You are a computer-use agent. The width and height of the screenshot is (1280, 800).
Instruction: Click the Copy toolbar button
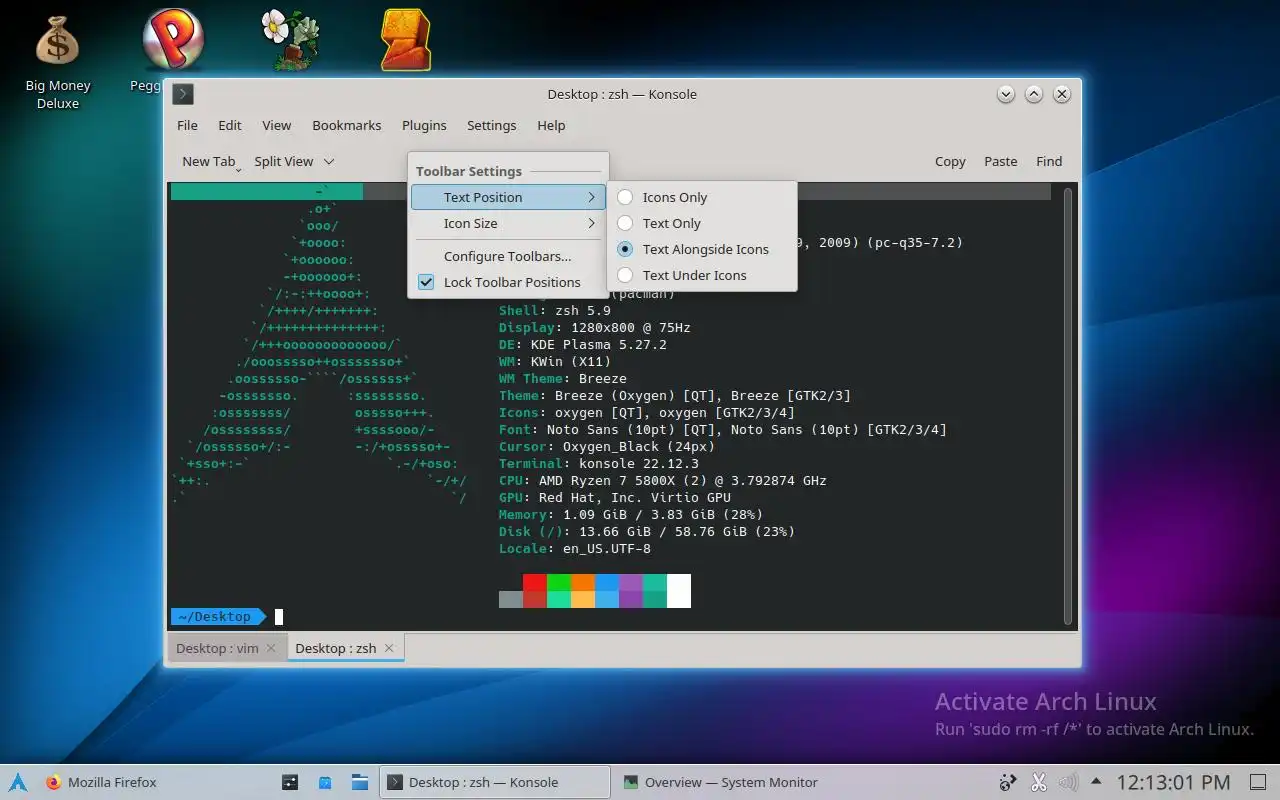(950, 161)
